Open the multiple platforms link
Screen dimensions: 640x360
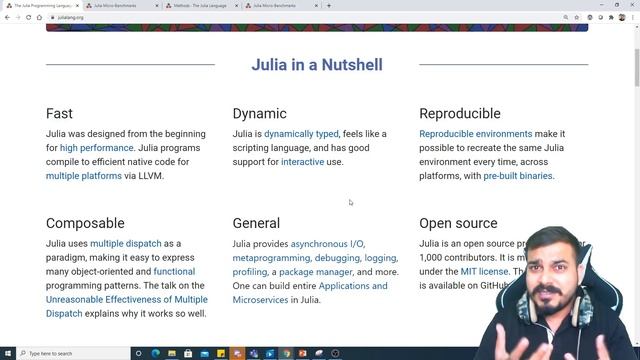[x=84, y=176]
